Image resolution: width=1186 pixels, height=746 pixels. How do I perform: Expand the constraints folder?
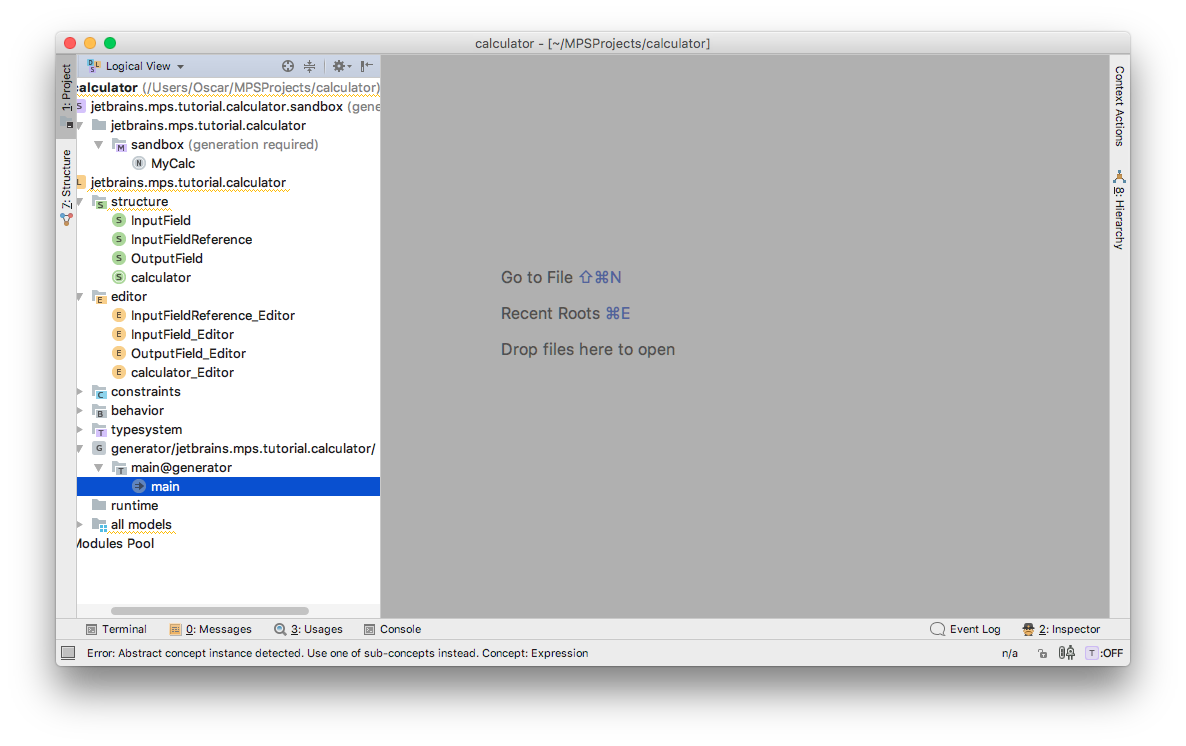point(80,391)
